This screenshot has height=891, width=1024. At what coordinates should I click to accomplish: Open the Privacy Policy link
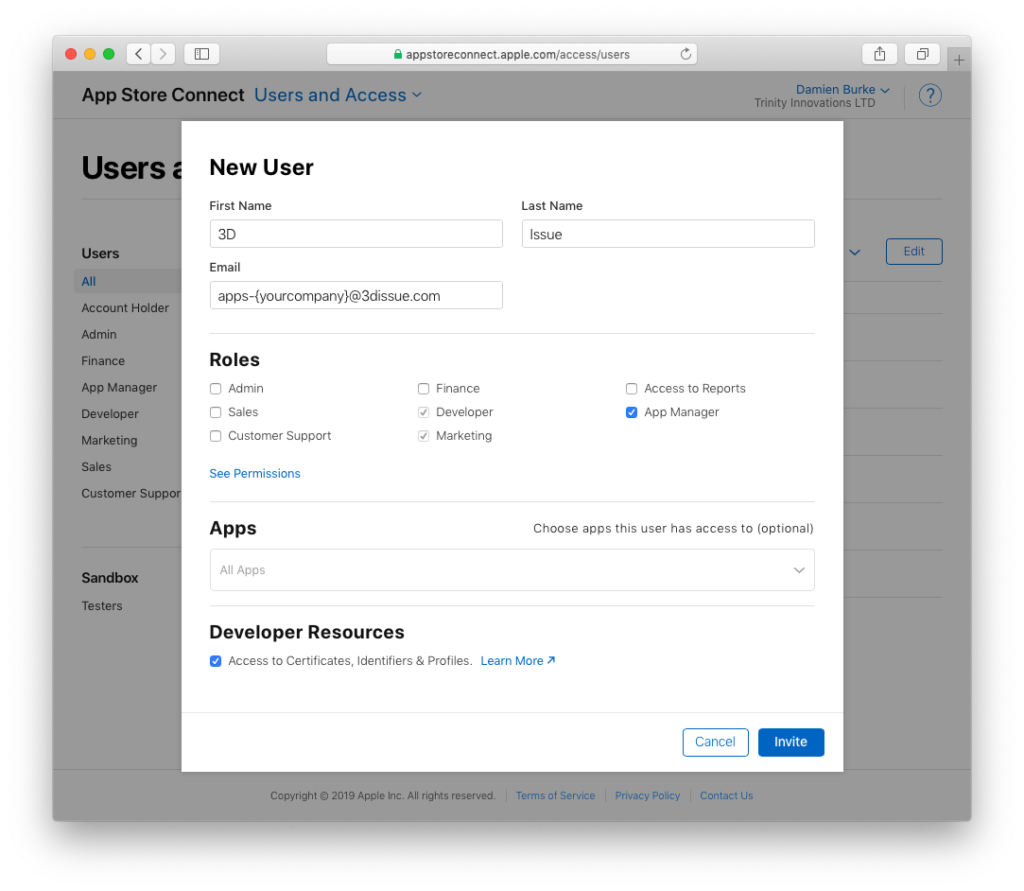(647, 796)
